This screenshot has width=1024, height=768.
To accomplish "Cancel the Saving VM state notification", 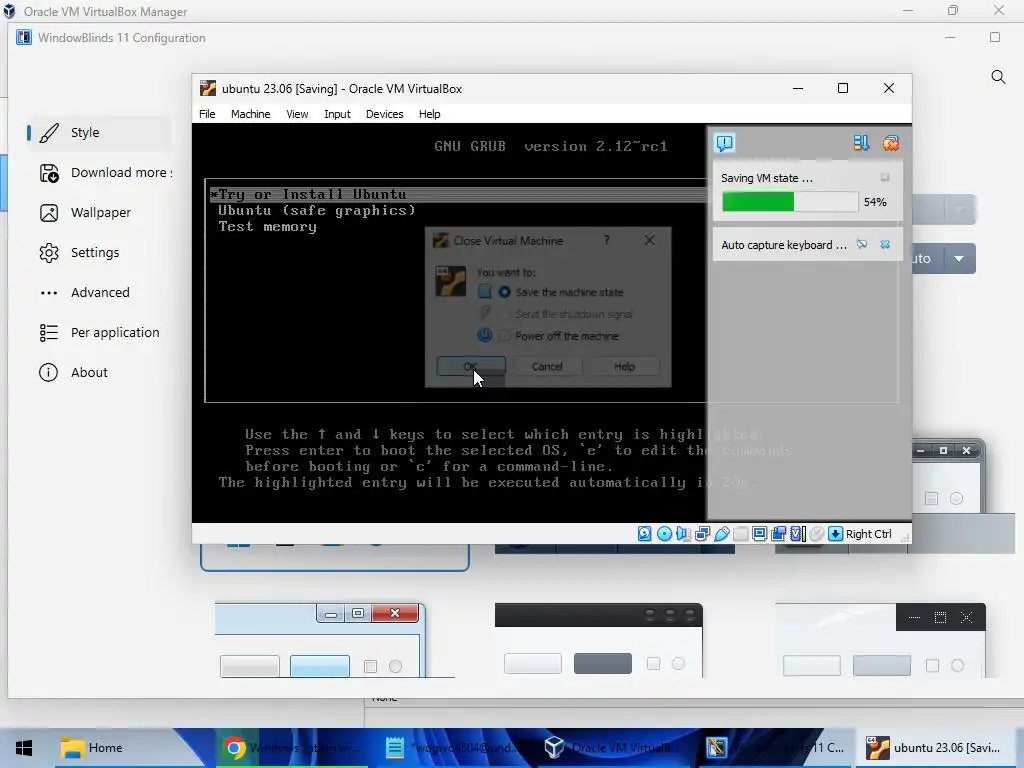I will [x=885, y=178].
